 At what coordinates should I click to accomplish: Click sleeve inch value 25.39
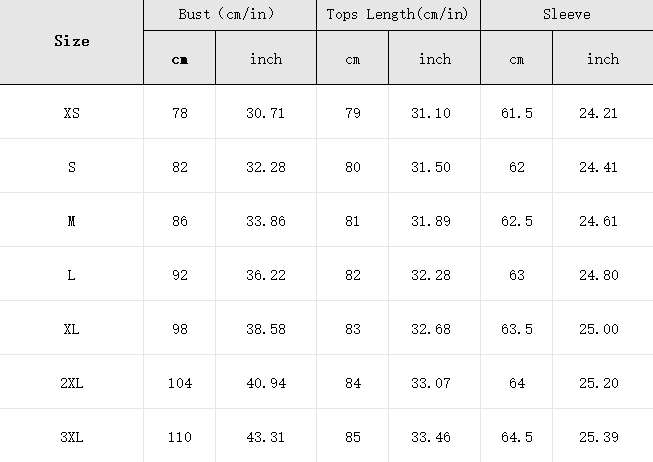pyautogui.click(x=598, y=437)
